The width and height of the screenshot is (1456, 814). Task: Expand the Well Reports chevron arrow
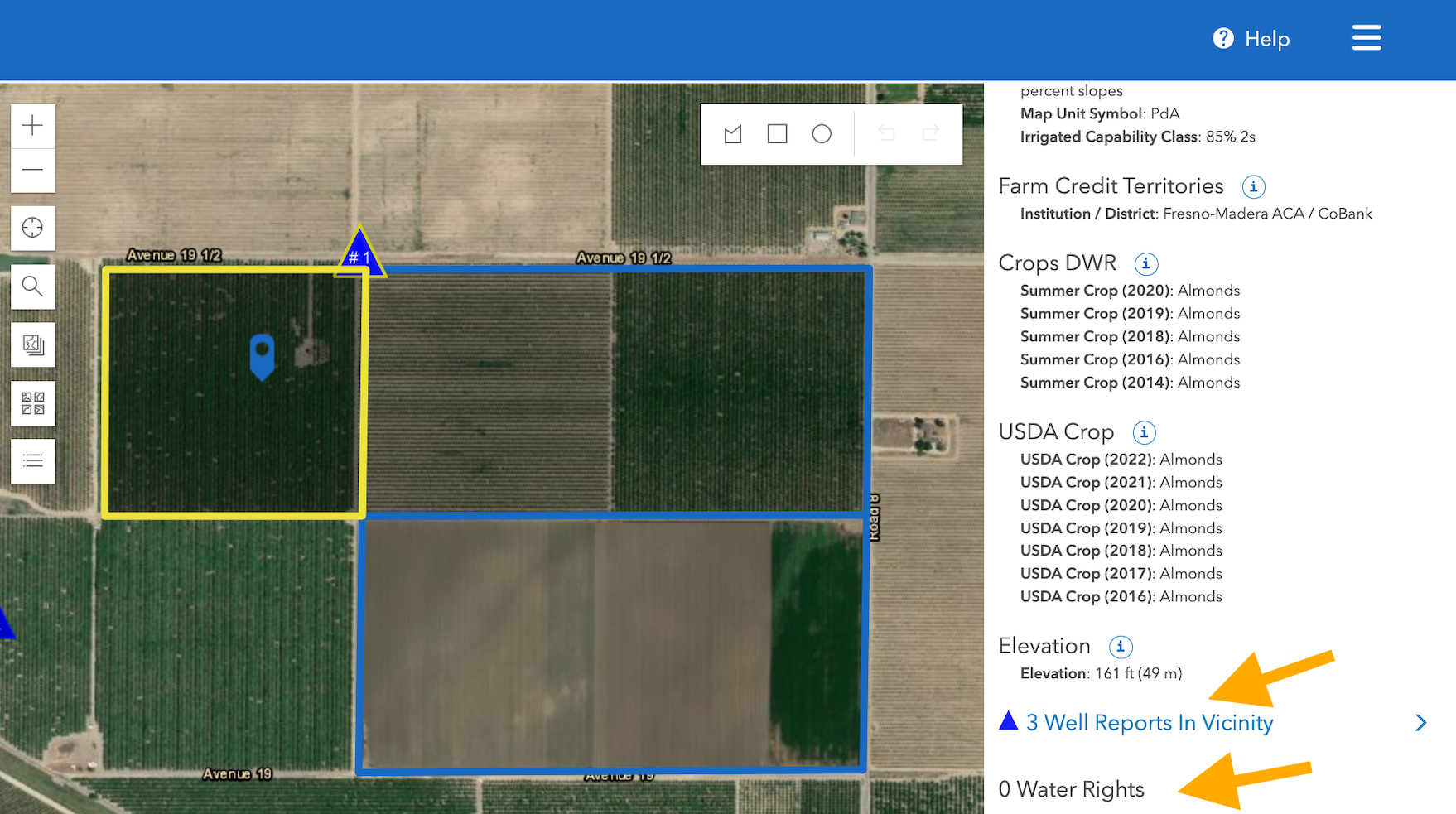pos(1420,723)
